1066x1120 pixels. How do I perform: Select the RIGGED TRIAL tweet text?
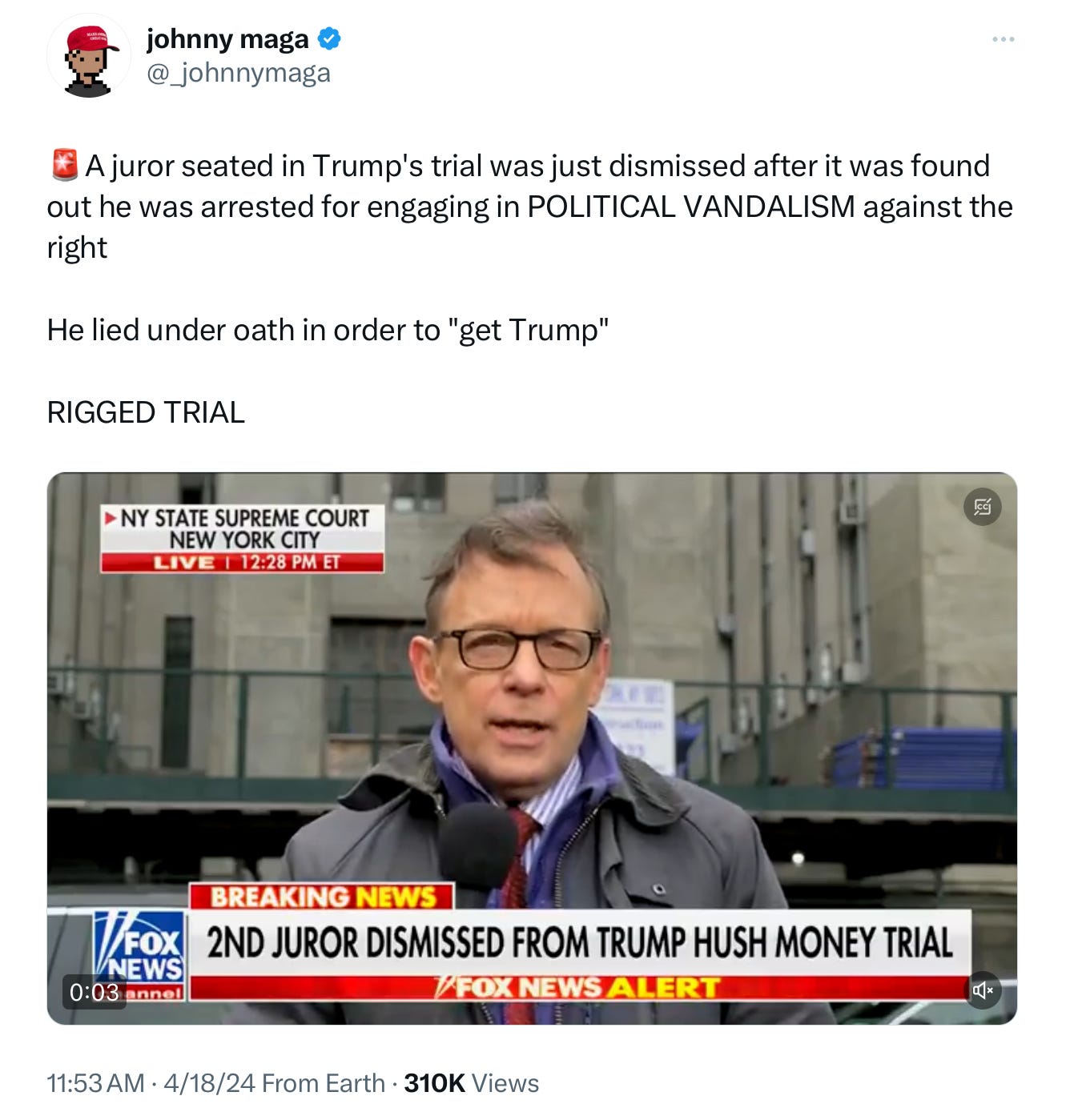[x=146, y=412]
